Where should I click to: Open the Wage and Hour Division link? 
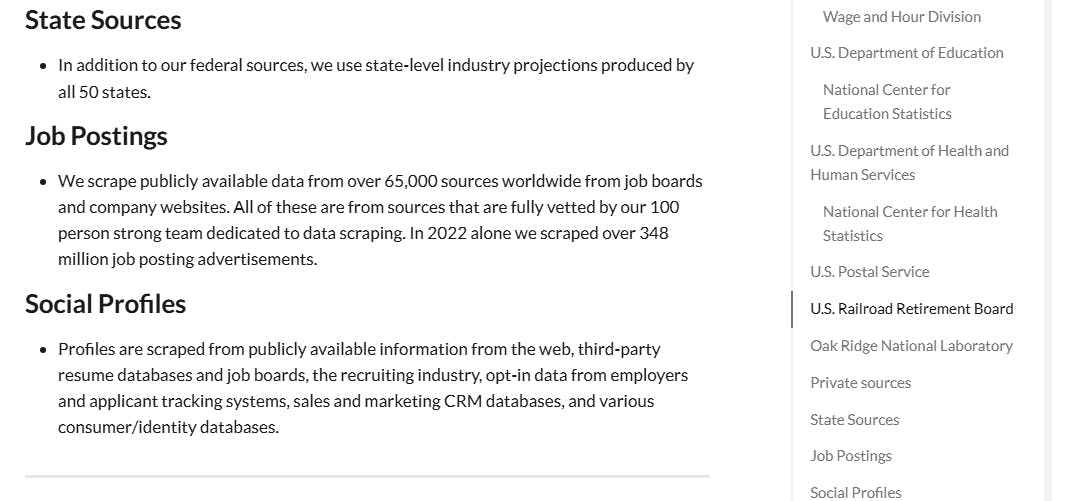coord(901,17)
